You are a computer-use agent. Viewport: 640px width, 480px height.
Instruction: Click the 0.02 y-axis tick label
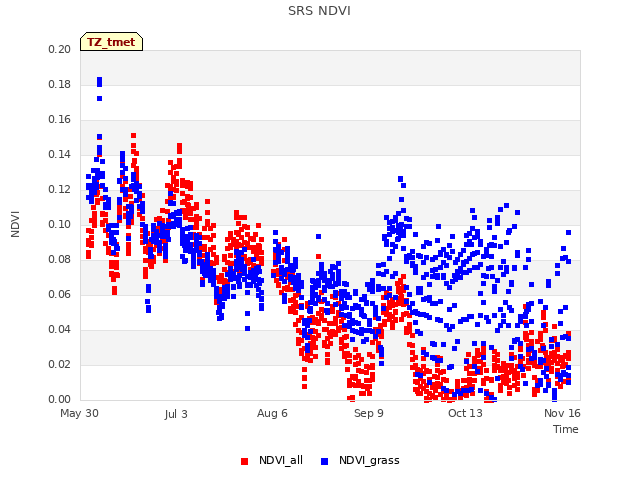59,364
